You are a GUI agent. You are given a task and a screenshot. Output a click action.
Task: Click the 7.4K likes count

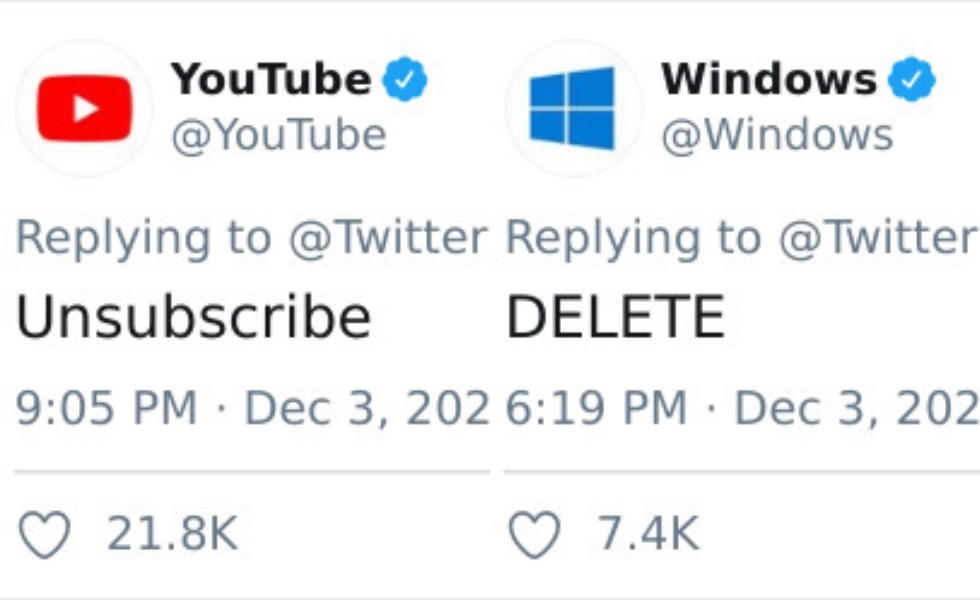pos(648,534)
